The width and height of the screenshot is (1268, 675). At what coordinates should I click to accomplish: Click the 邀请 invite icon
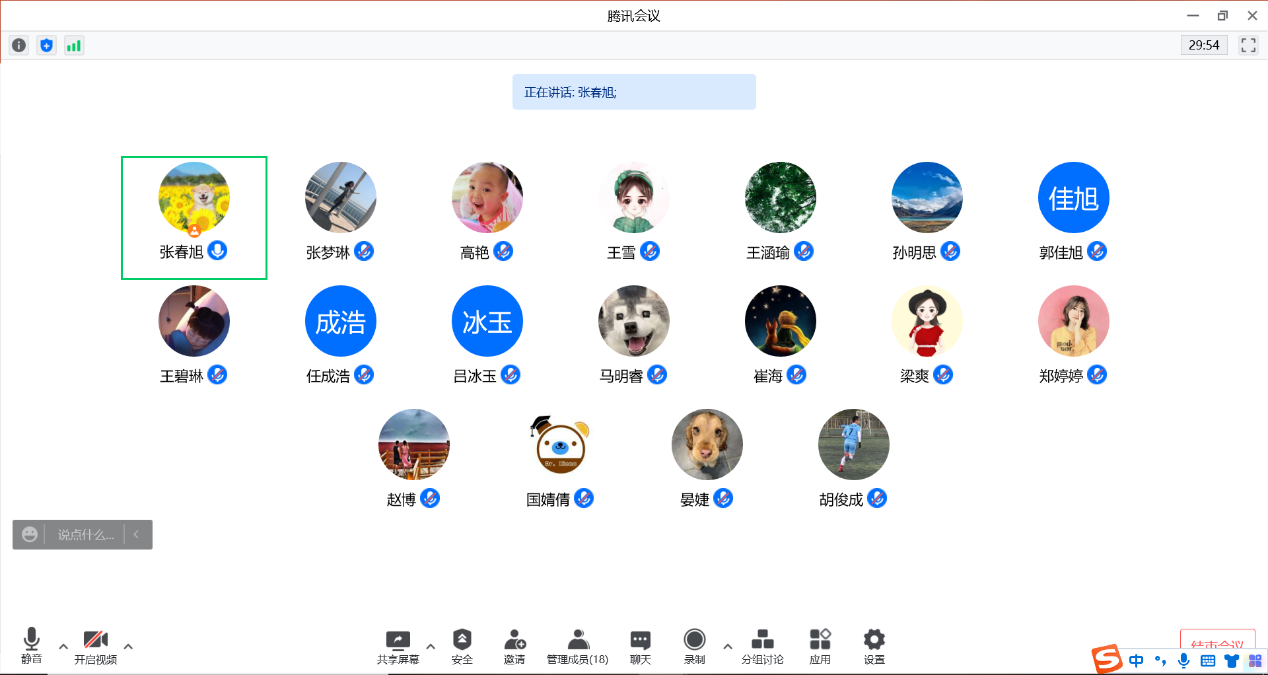(x=515, y=646)
